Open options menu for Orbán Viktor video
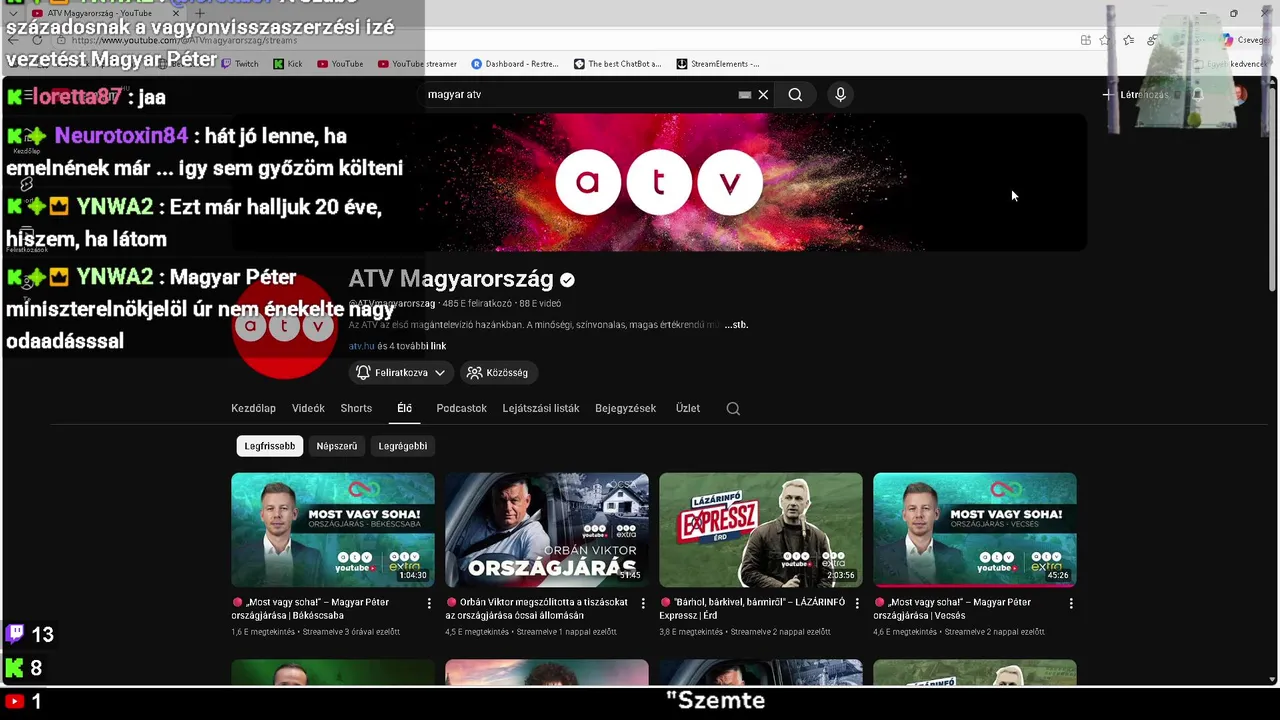The height and width of the screenshot is (720, 1280). (643, 603)
